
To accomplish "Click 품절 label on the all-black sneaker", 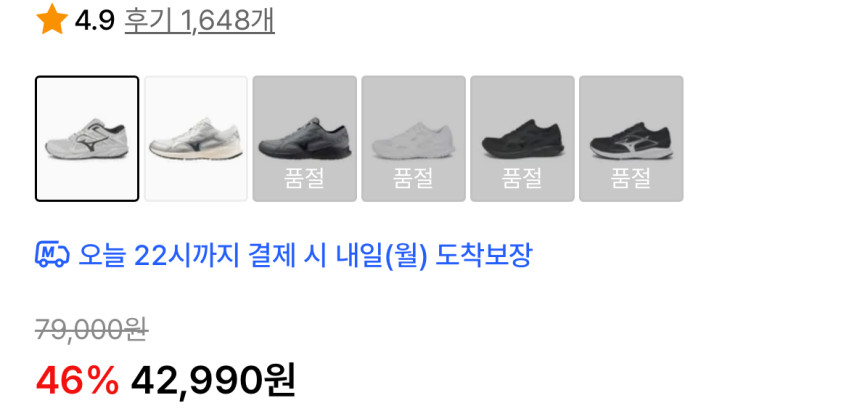I will pyautogui.click(x=523, y=178).
